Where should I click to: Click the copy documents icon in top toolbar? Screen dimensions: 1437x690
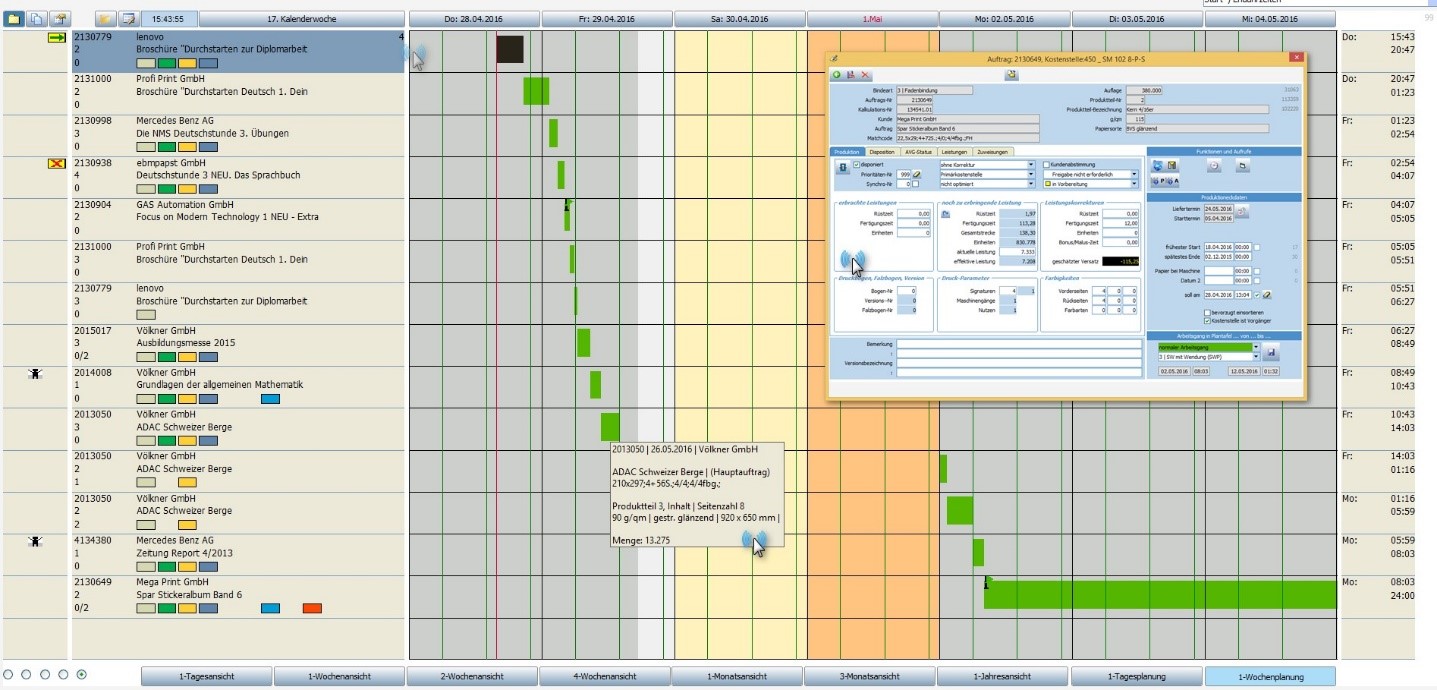point(37,19)
